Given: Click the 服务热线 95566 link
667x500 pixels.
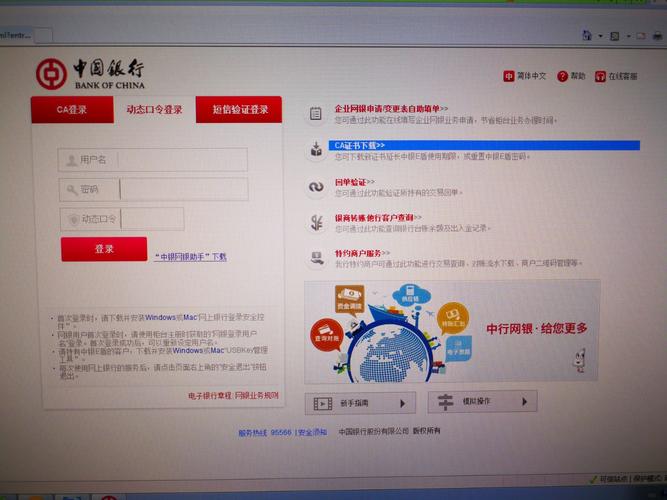Looking at the screenshot, I should [265, 433].
